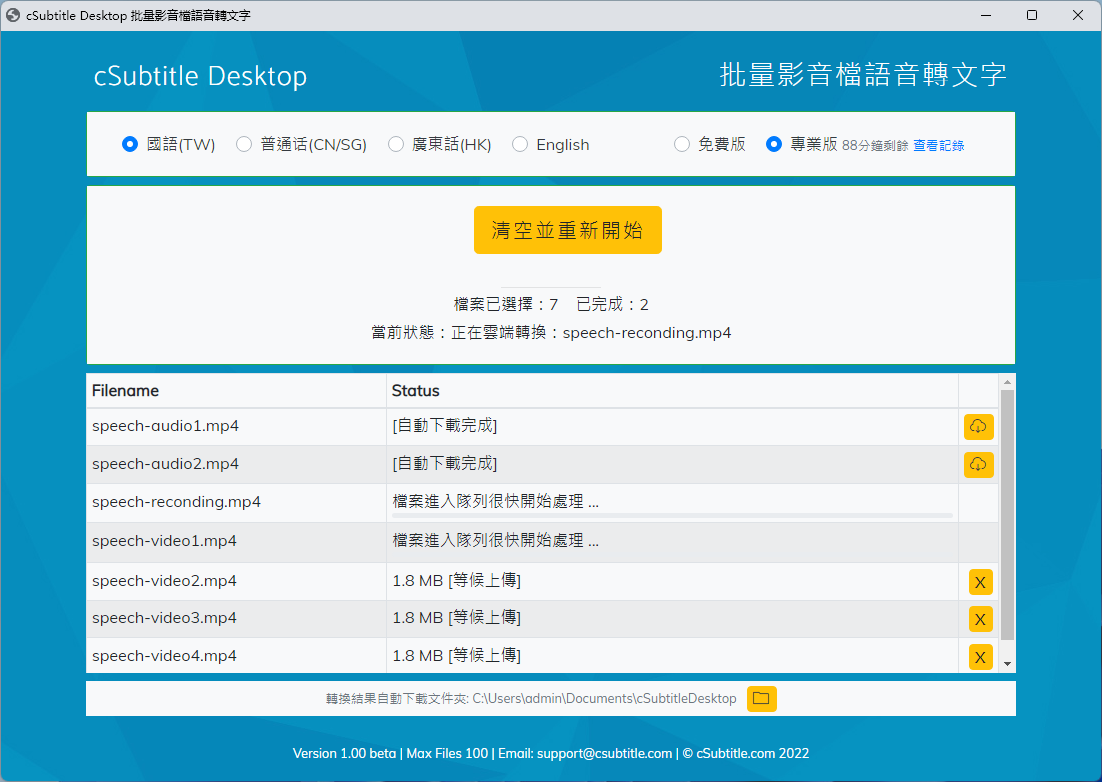Viewport: 1102px width, 782px height.
Task: Minimize the cSubtitle Desktop window
Action: (986, 15)
